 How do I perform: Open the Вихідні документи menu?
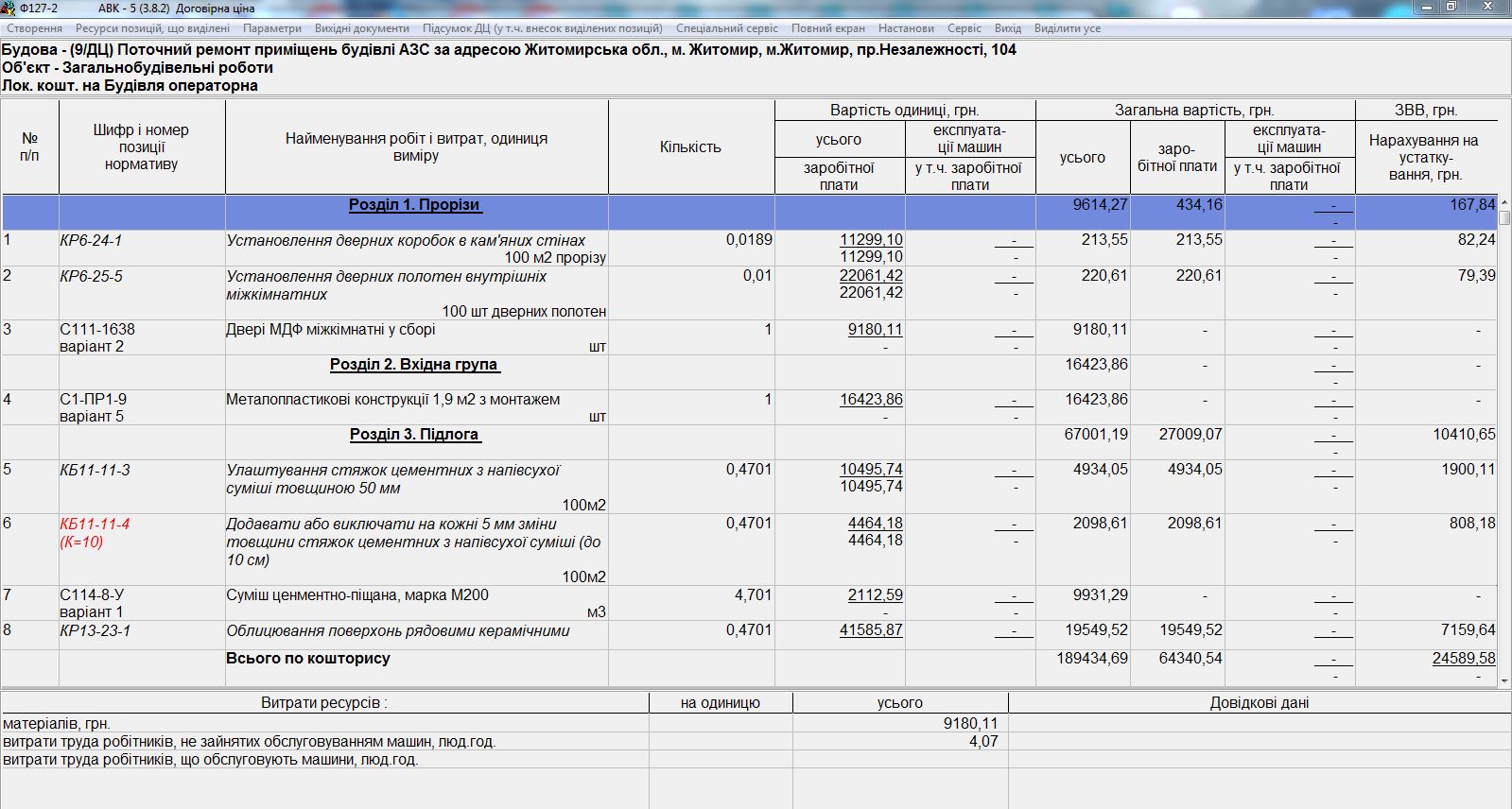click(x=362, y=28)
